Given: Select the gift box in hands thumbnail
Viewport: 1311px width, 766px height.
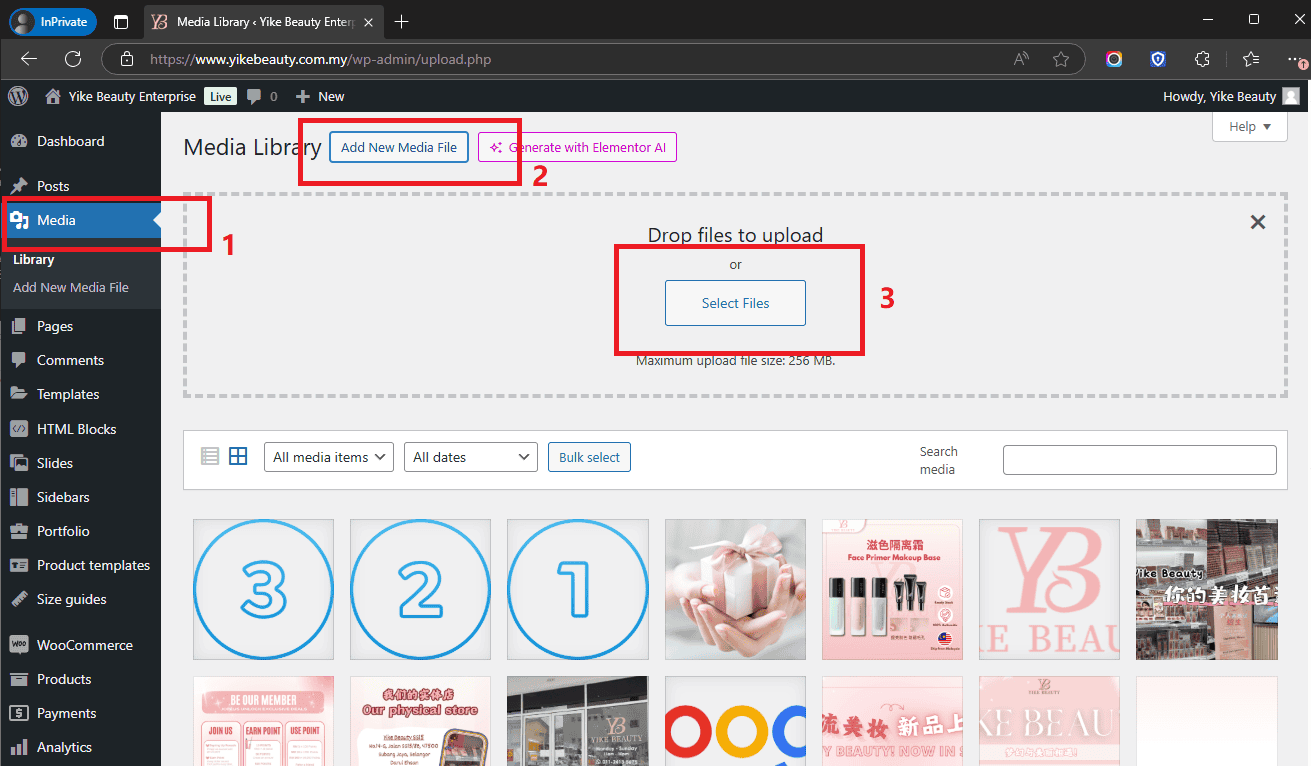Looking at the screenshot, I should click(735, 589).
